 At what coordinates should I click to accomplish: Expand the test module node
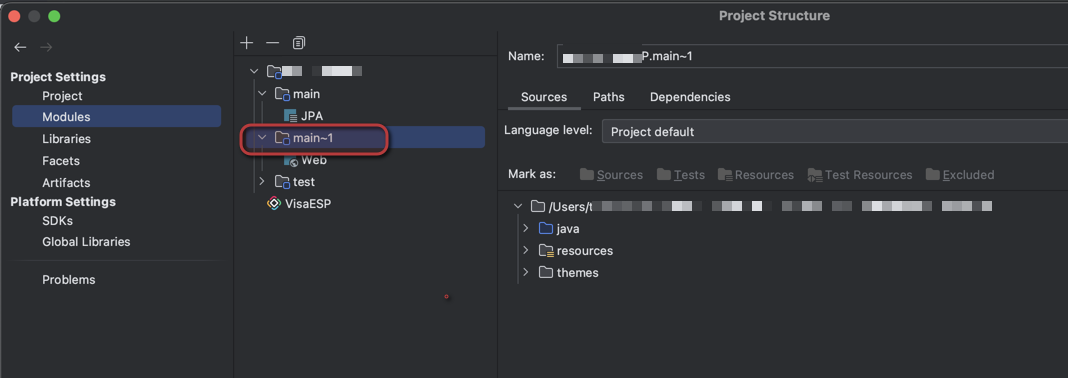point(262,182)
